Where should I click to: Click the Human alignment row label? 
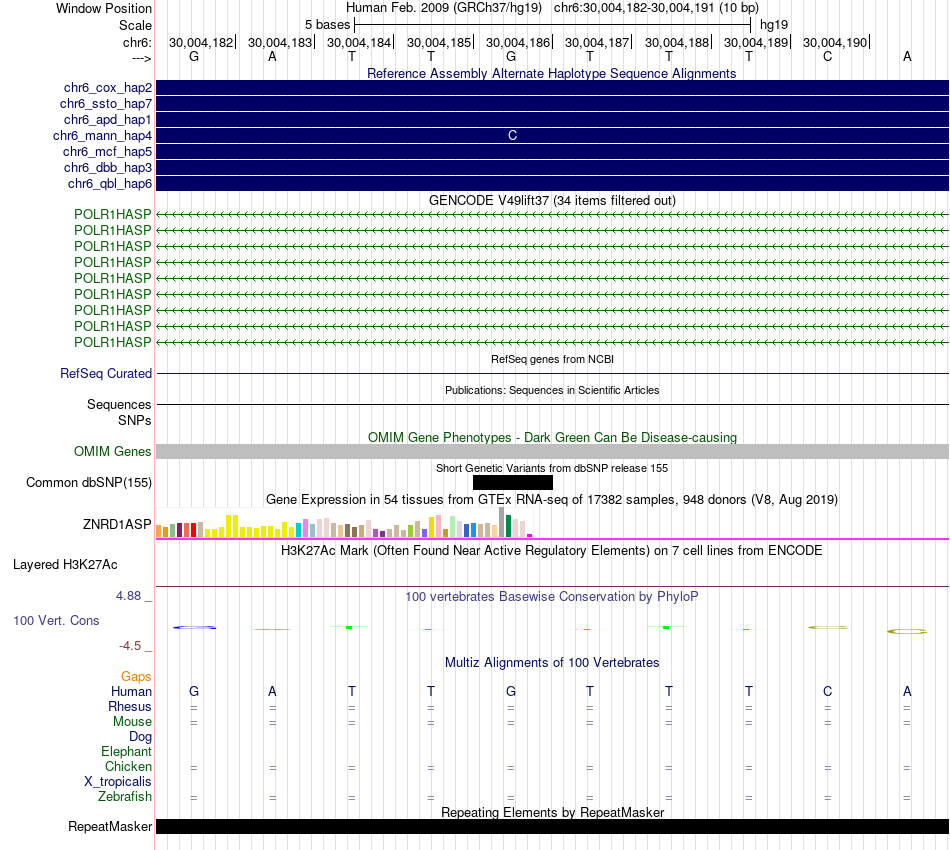(131, 691)
